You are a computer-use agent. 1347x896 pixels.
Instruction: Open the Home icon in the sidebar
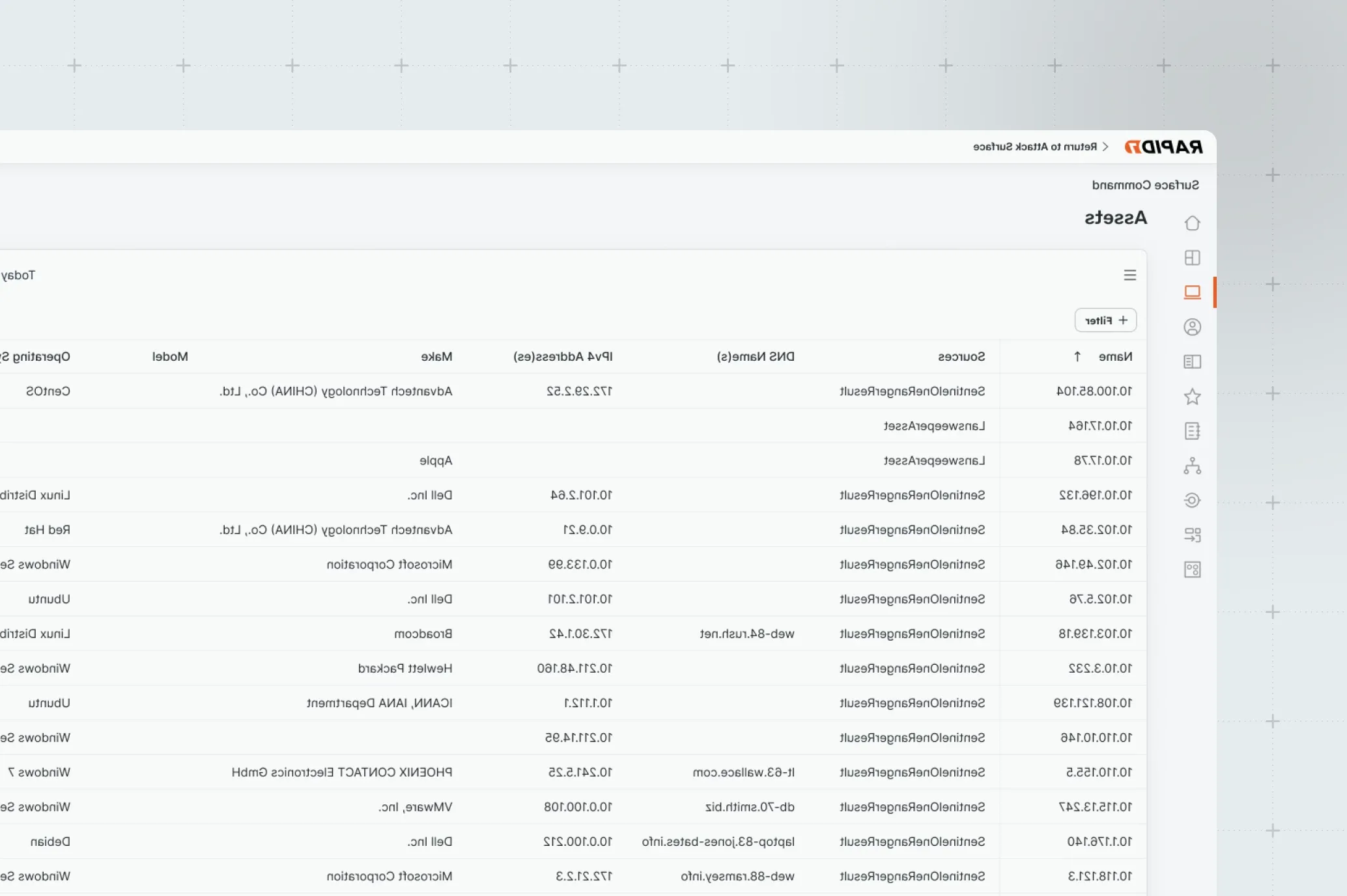pyautogui.click(x=1192, y=223)
